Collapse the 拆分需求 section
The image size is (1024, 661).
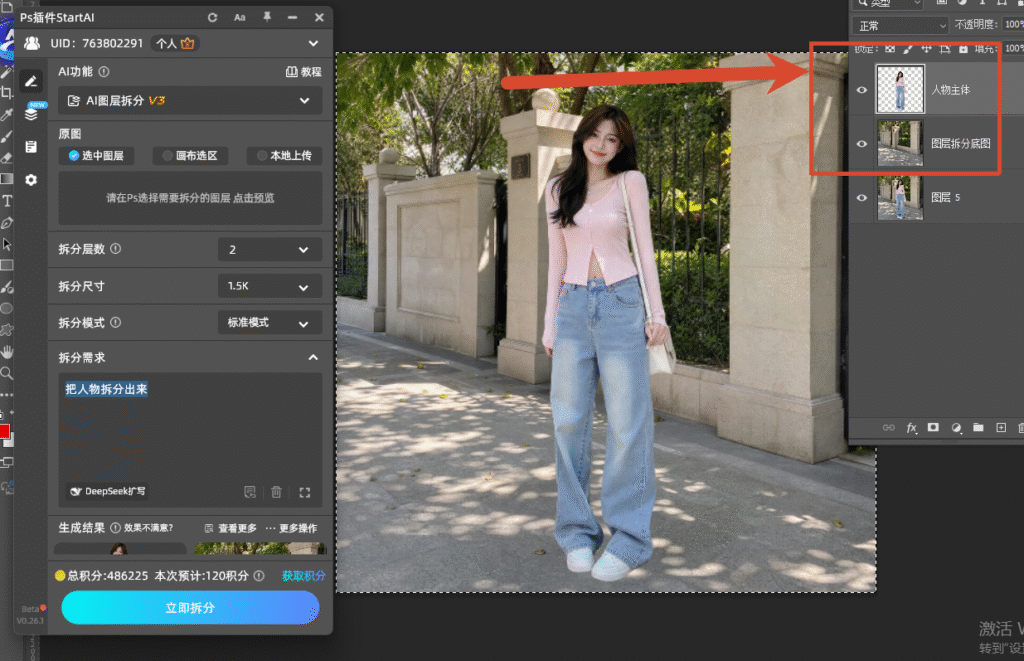(313, 358)
